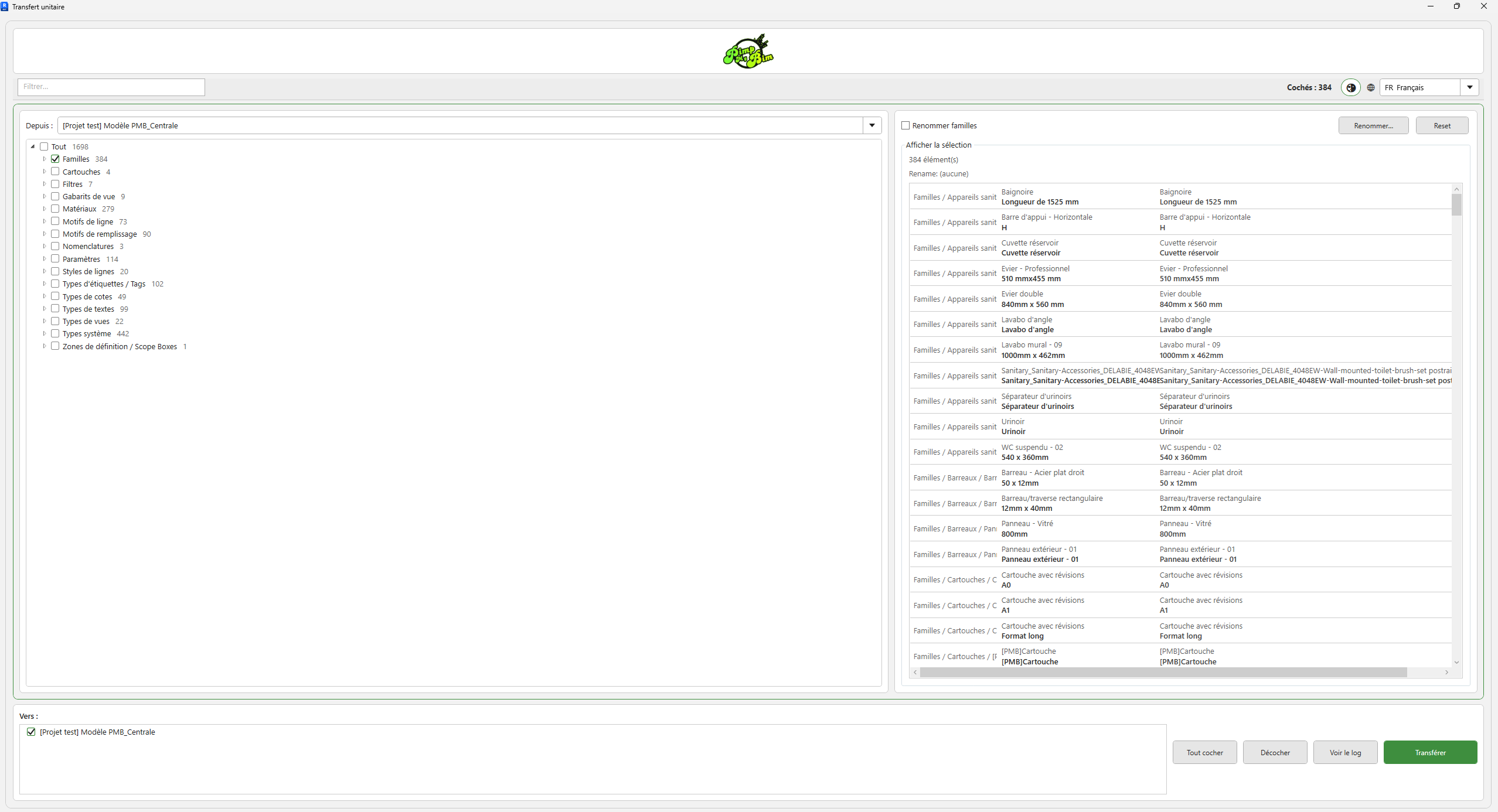Expand the Types de textes node
The width and height of the screenshot is (1498, 812).
44,309
